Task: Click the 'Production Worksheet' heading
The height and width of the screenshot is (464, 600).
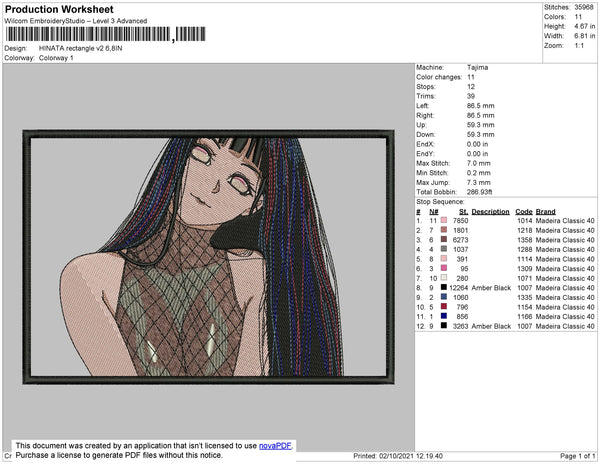Action: pyautogui.click(x=59, y=10)
